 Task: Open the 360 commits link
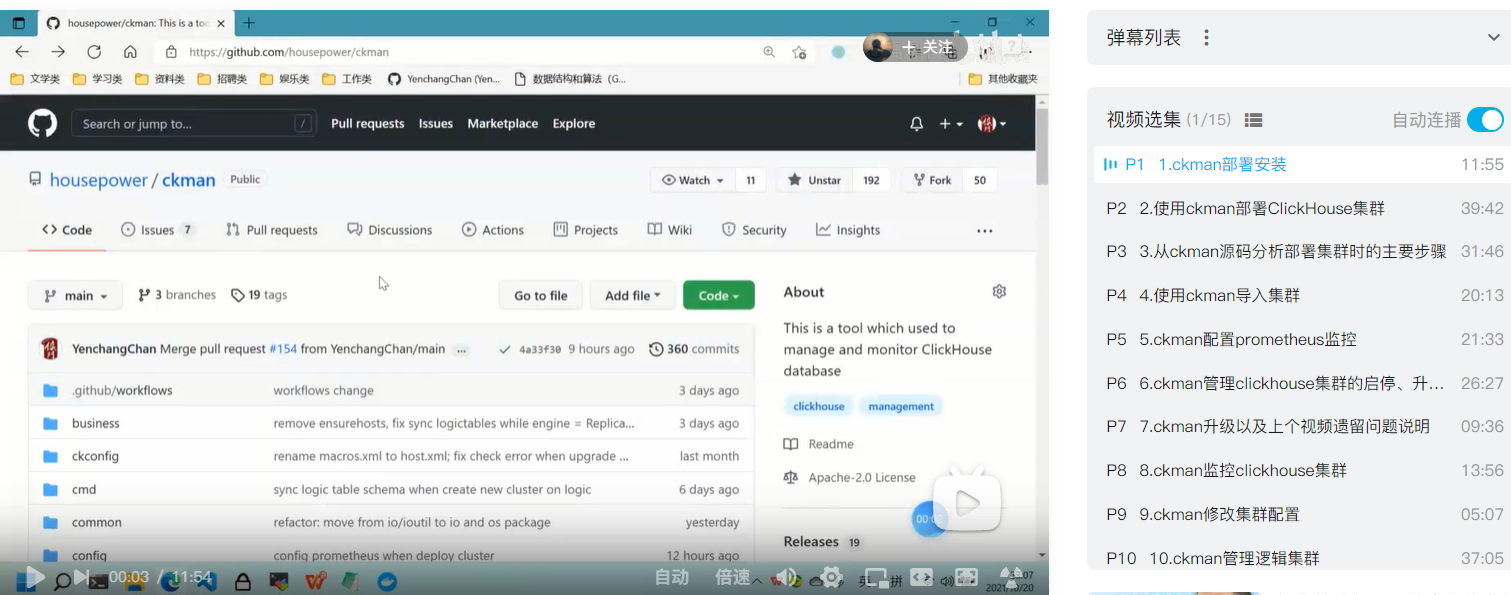pyautogui.click(x=694, y=349)
